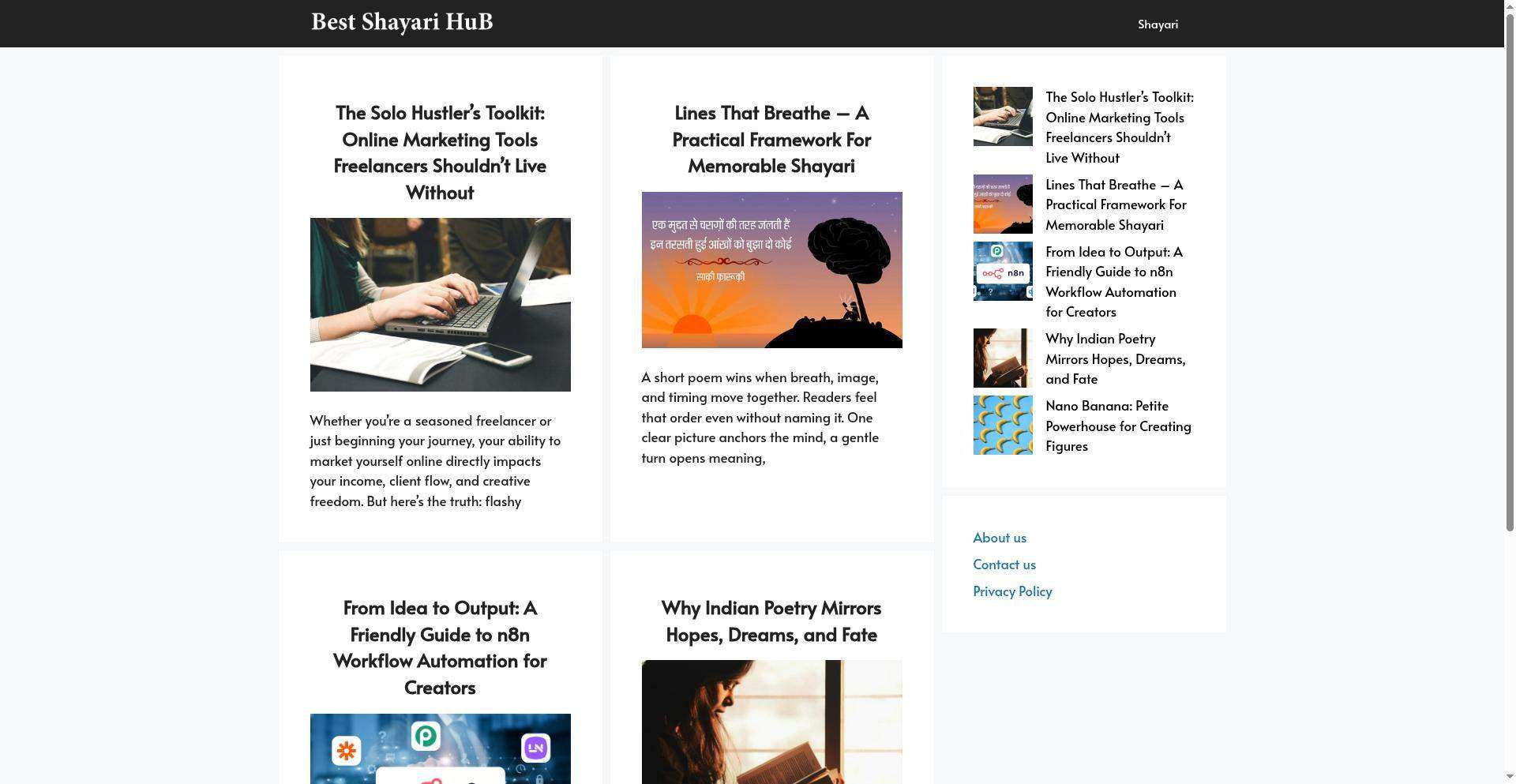Viewport: 1516px width, 784px height.
Task: Go to the Contact us page
Action: click(1004, 565)
